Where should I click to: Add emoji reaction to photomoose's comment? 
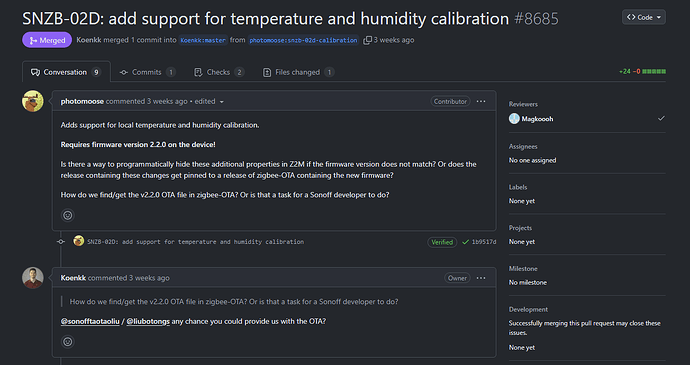click(68, 215)
